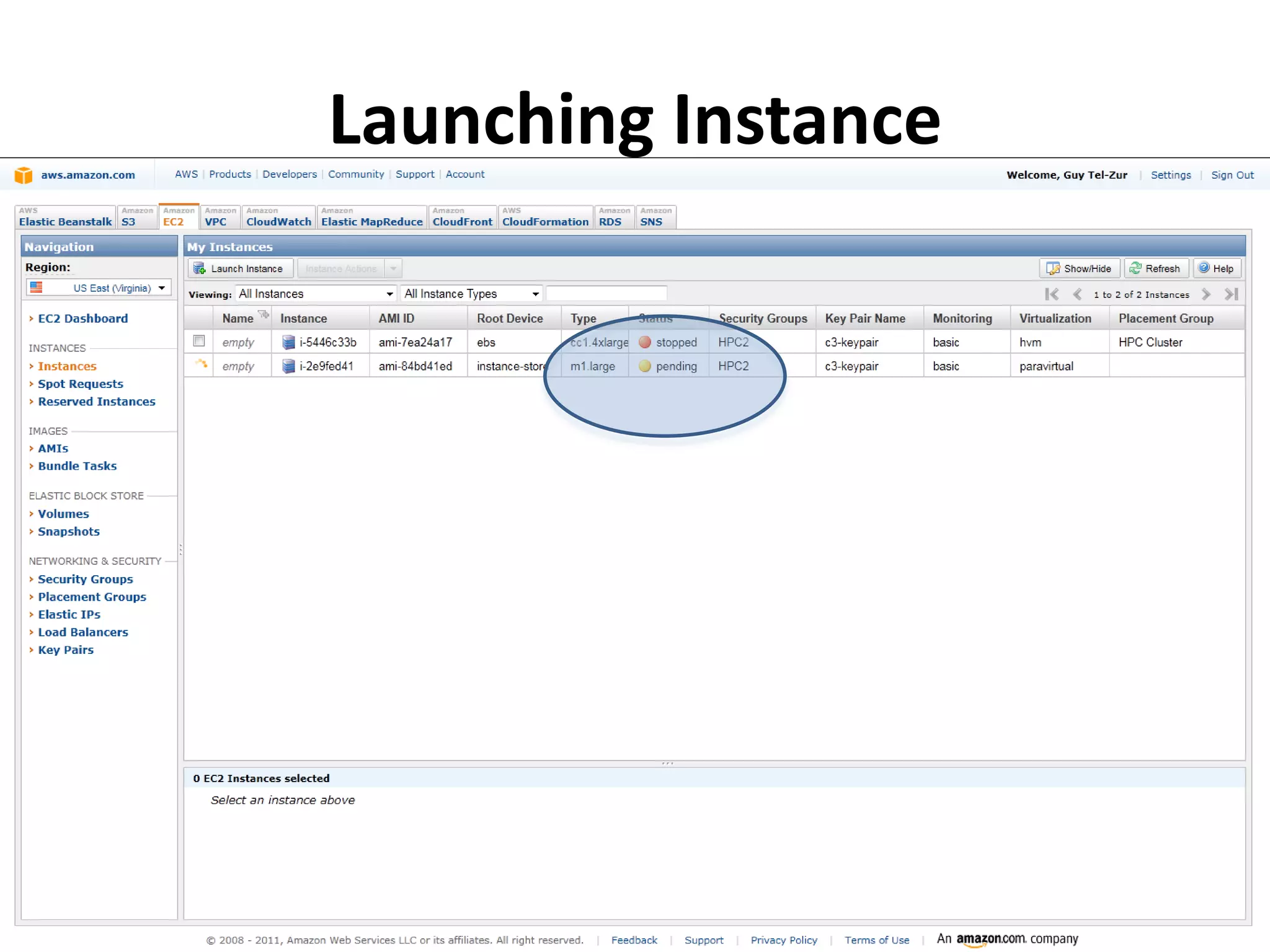
Task: Go to last page of instances
Action: (x=1232, y=294)
